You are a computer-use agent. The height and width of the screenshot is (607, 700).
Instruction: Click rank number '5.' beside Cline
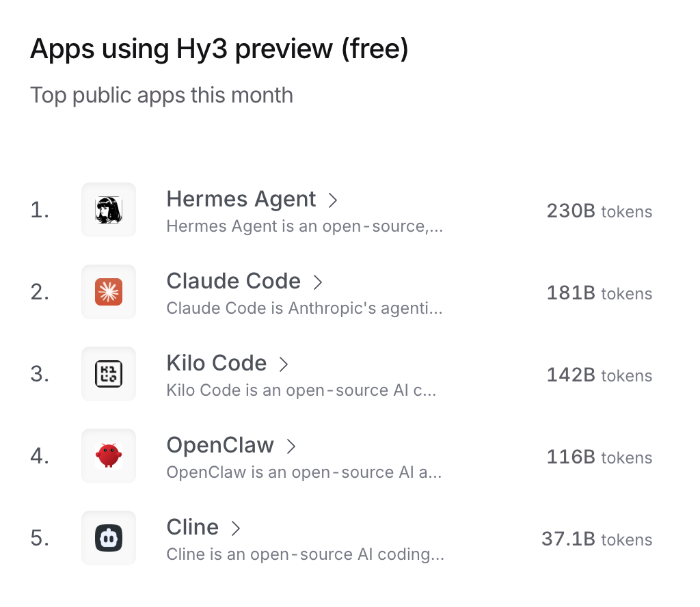click(40, 538)
